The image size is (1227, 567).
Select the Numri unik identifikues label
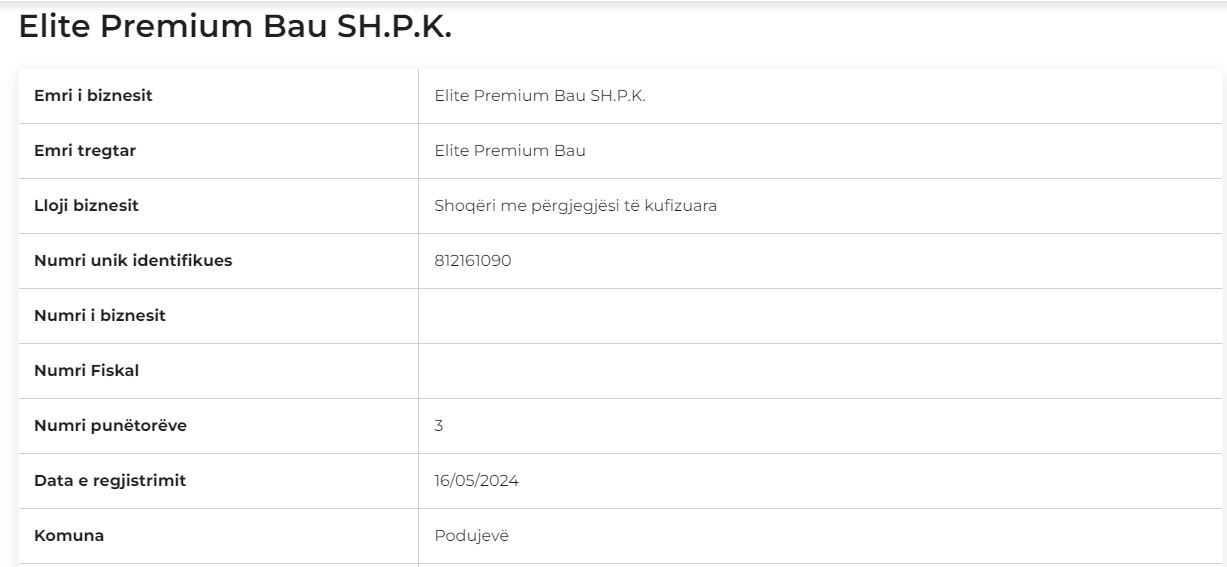tap(133, 261)
